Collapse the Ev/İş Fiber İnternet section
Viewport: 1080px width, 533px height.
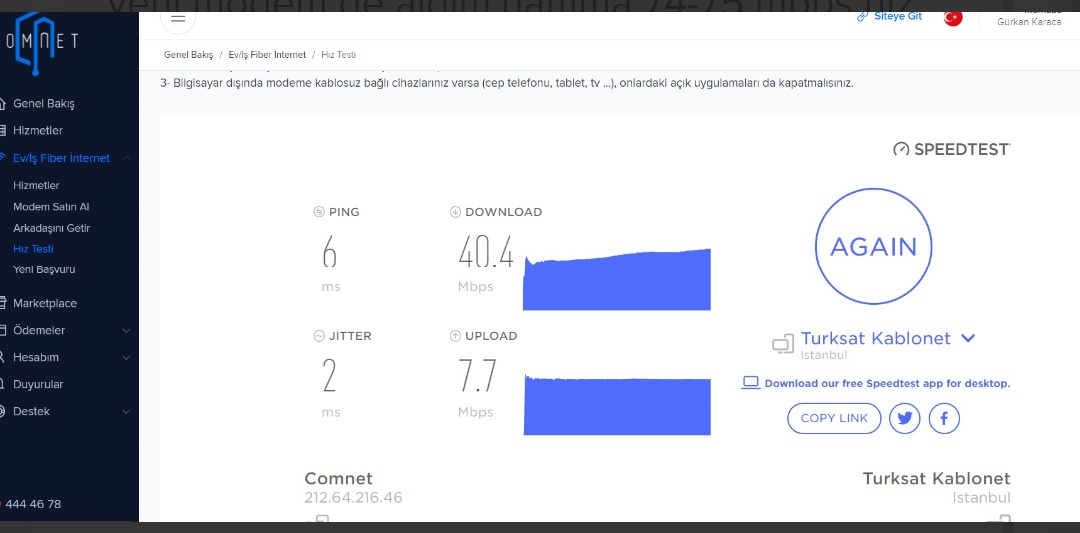click(127, 158)
